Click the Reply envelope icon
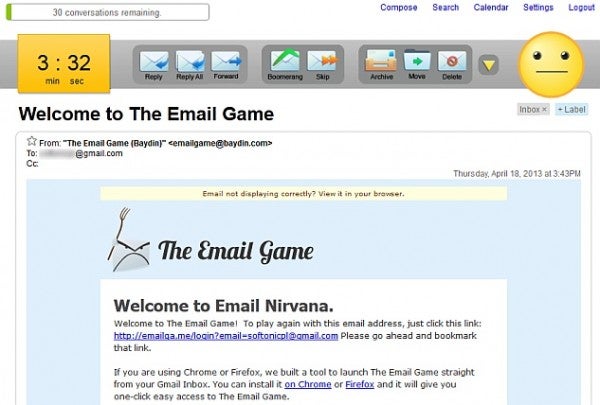This screenshot has width=600, height=405. point(154,65)
